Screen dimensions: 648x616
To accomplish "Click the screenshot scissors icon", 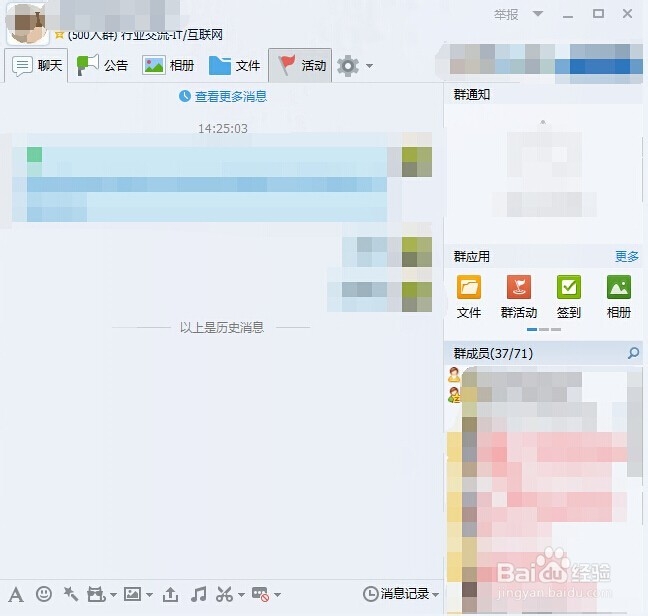I will click(224, 595).
